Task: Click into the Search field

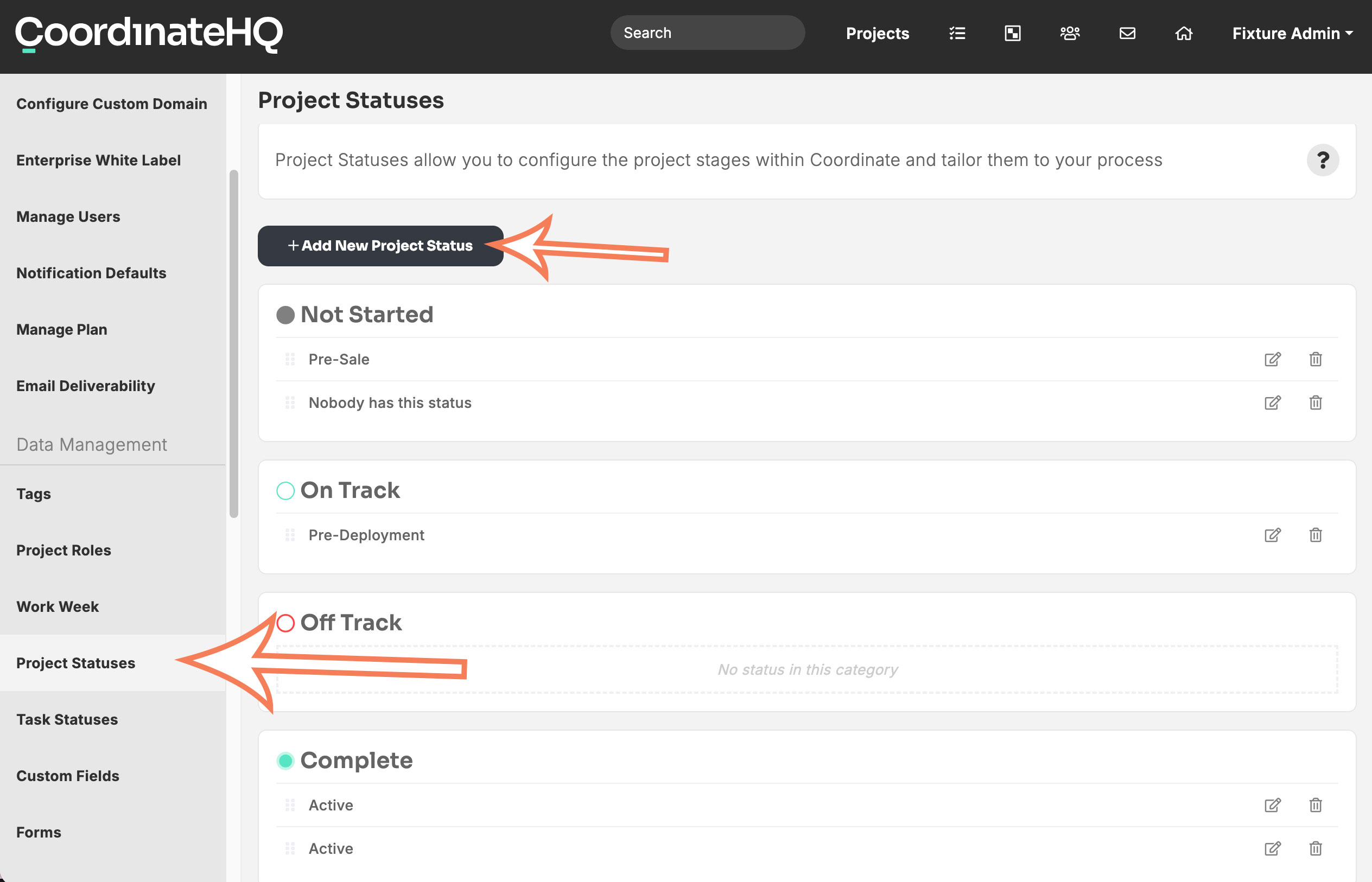Action: [x=708, y=33]
